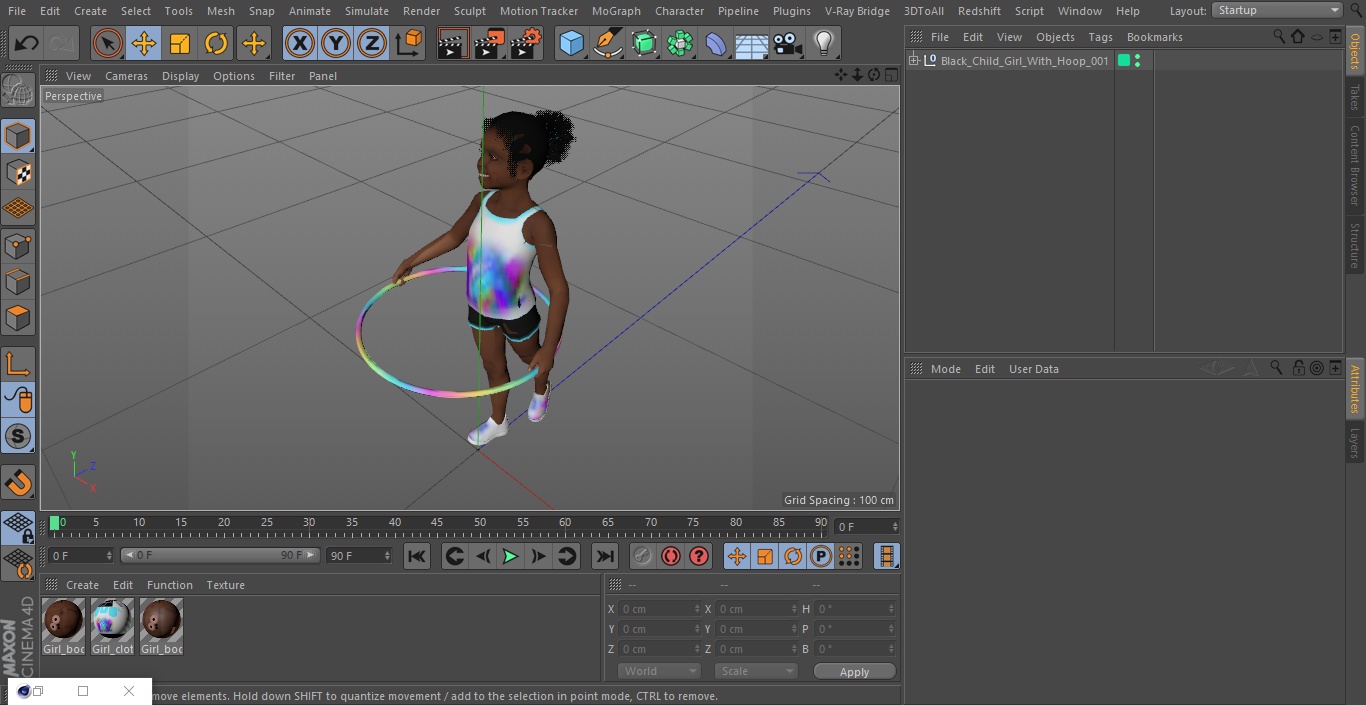Activate the Scale tool
Image resolution: width=1366 pixels, height=705 pixels.
180,44
